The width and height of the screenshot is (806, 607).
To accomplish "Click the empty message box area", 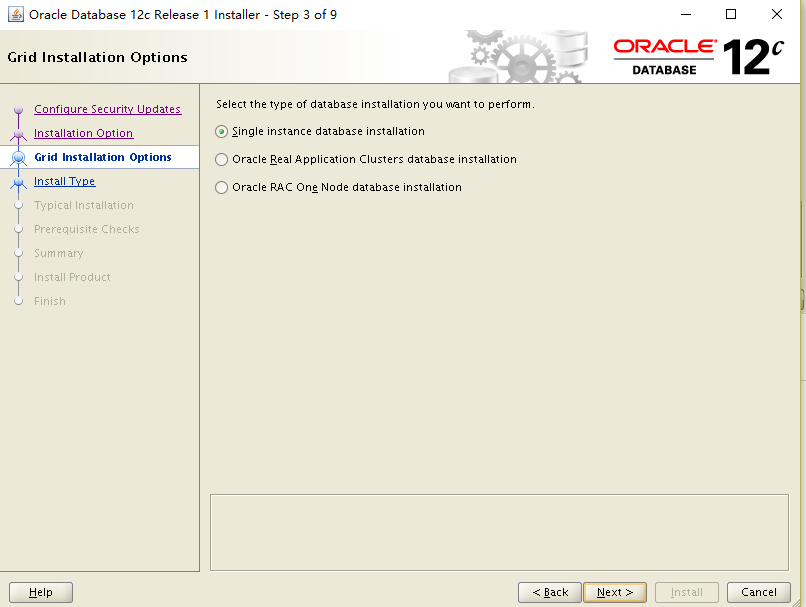I will pyautogui.click(x=499, y=532).
